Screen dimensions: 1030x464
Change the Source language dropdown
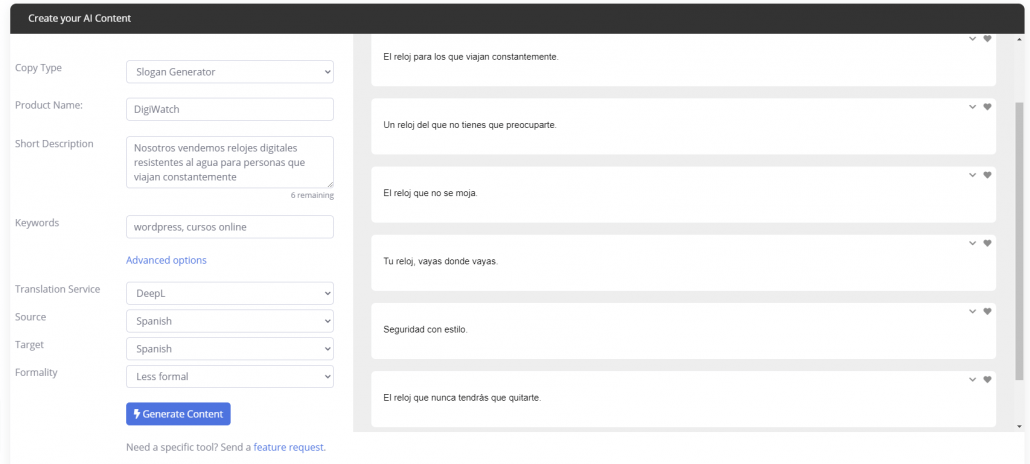coord(230,321)
